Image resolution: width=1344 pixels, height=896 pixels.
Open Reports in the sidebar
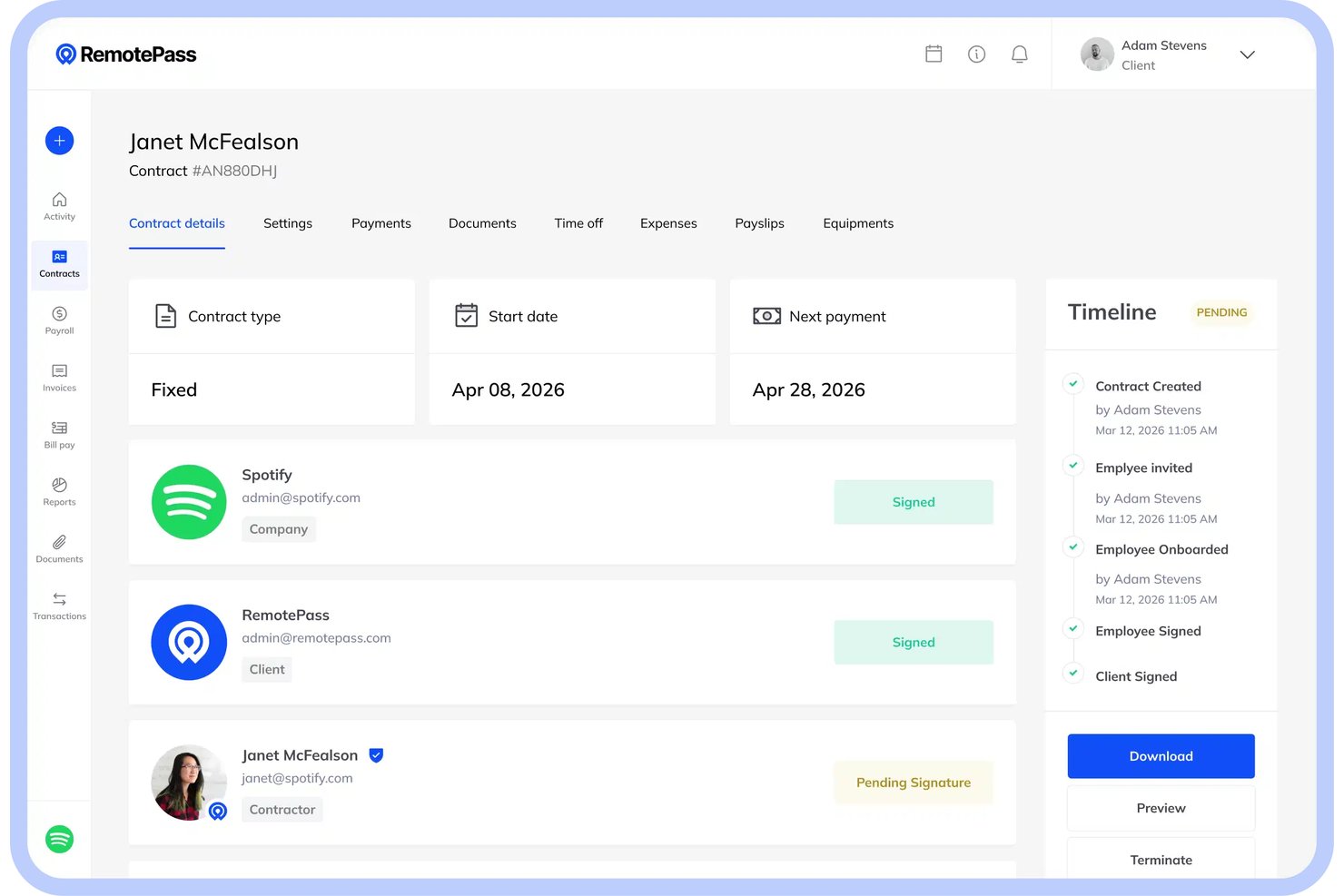[59, 492]
